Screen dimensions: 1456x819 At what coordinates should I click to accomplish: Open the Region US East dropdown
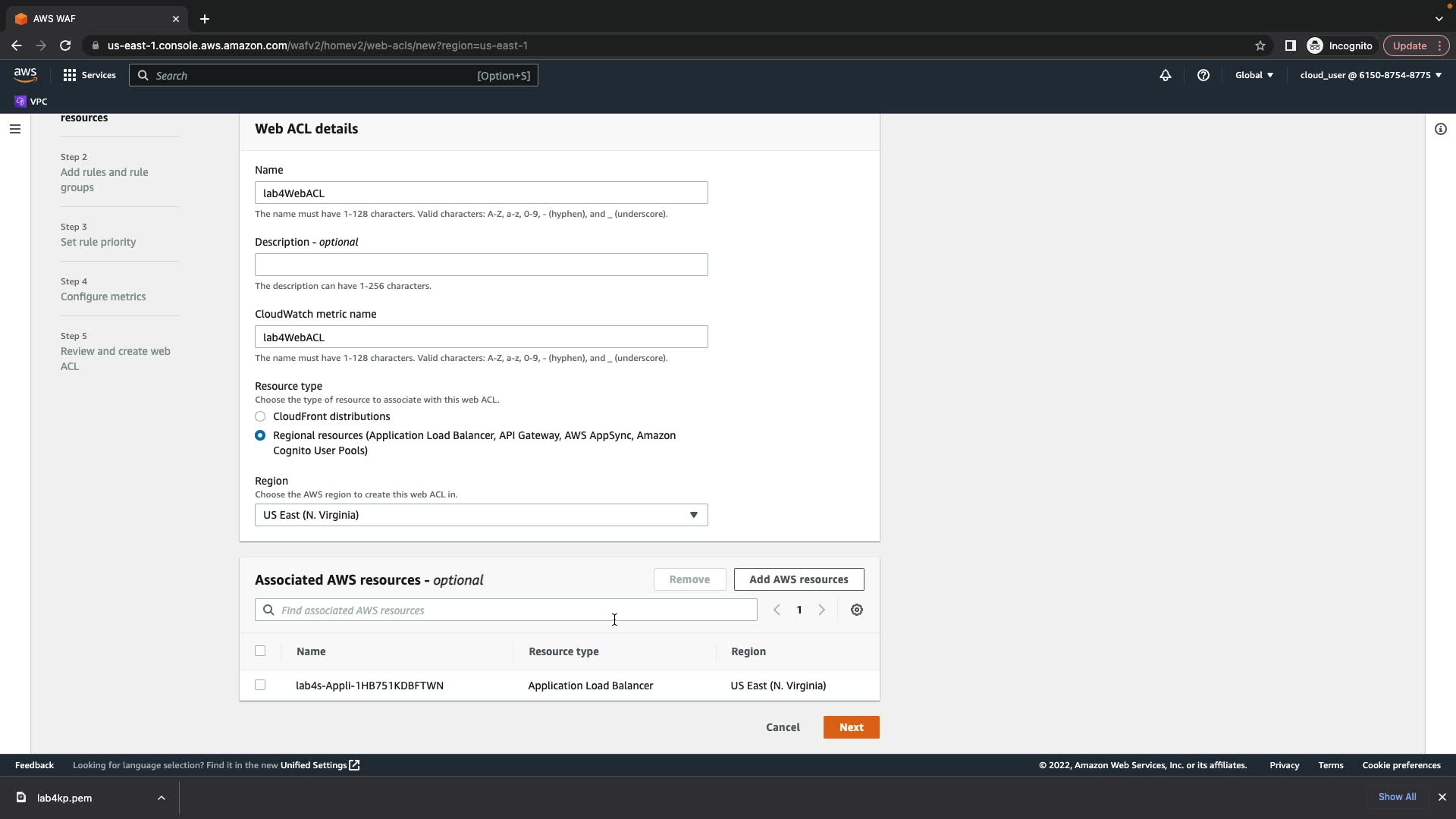point(481,515)
